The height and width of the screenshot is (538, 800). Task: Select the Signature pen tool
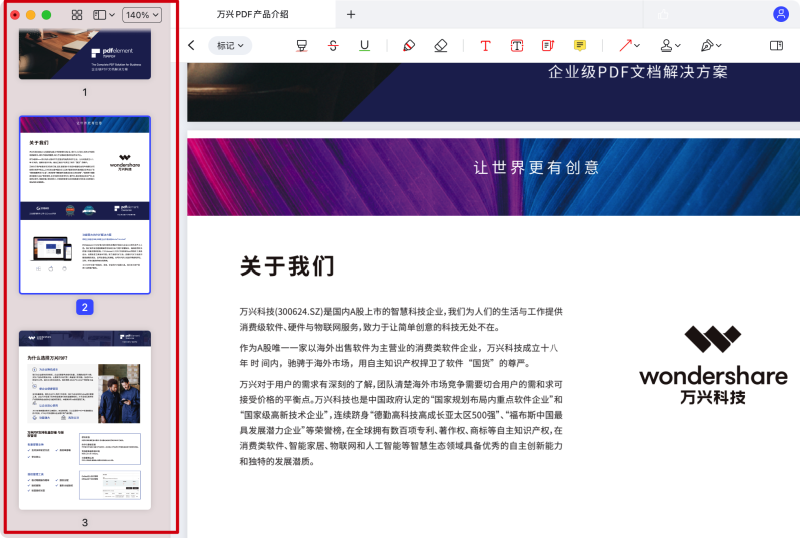click(x=707, y=45)
